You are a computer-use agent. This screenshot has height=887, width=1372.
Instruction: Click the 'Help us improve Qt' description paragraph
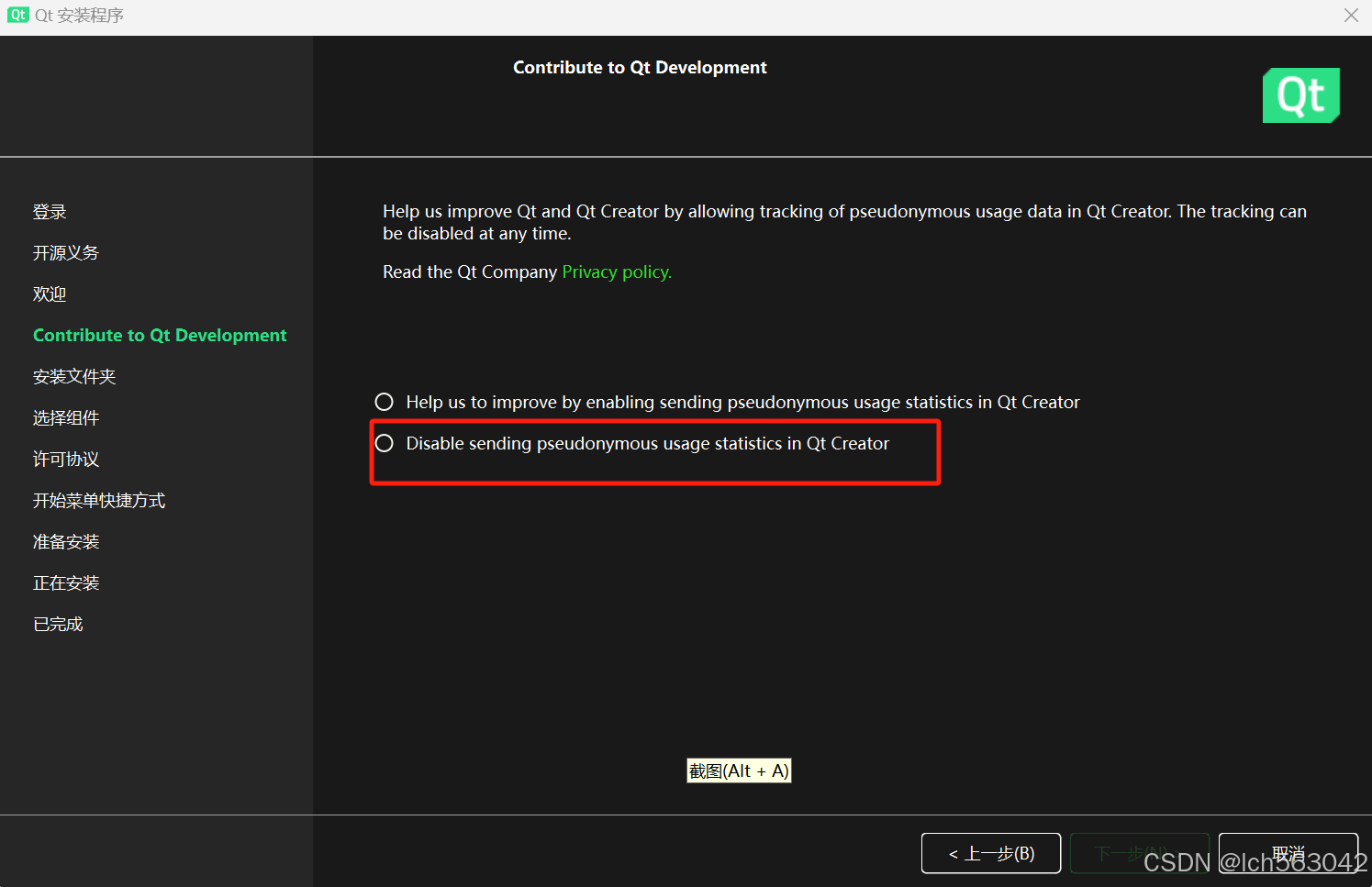[844, 222]
